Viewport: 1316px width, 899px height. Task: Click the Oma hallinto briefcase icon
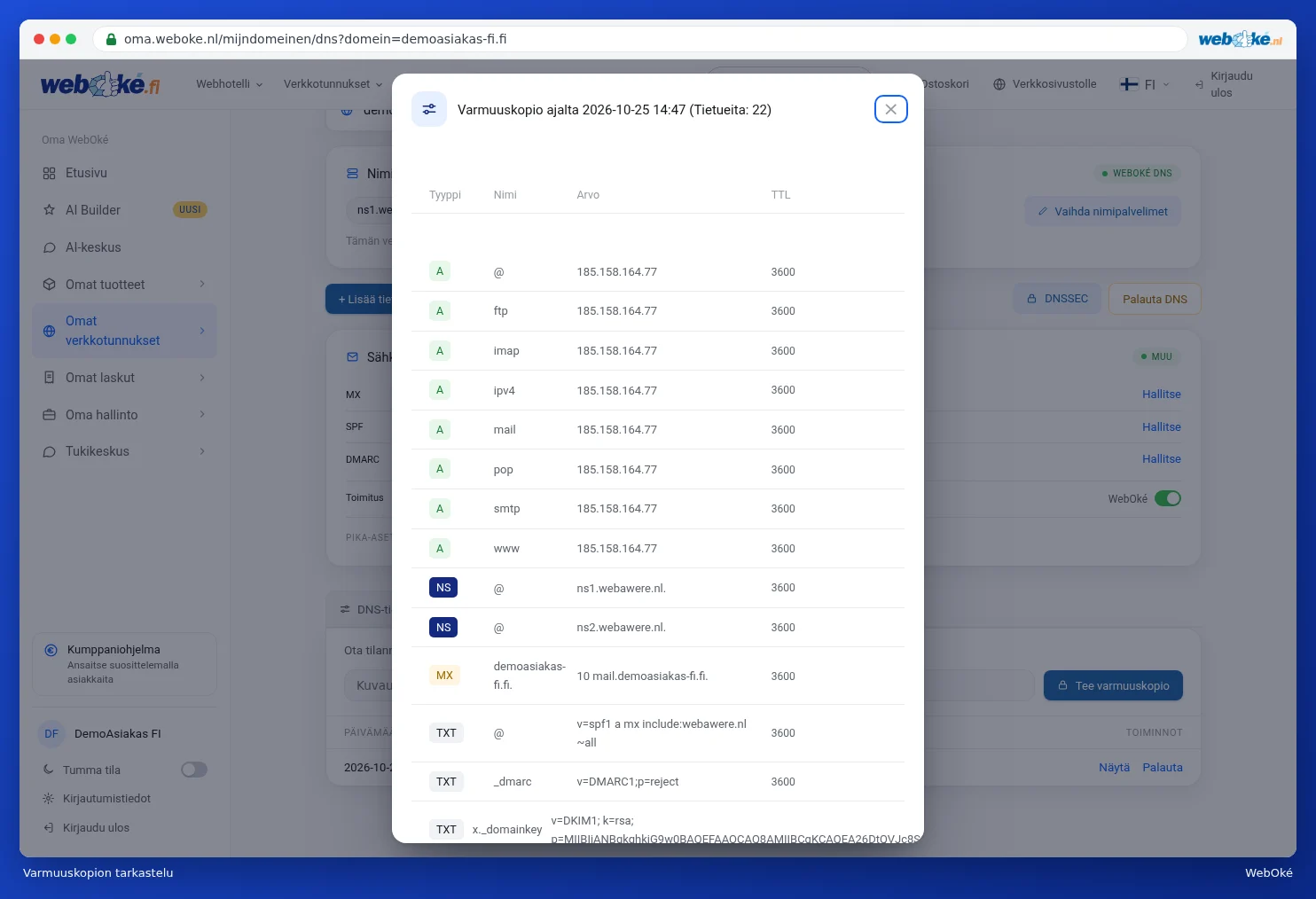click(x=49, y=415)
